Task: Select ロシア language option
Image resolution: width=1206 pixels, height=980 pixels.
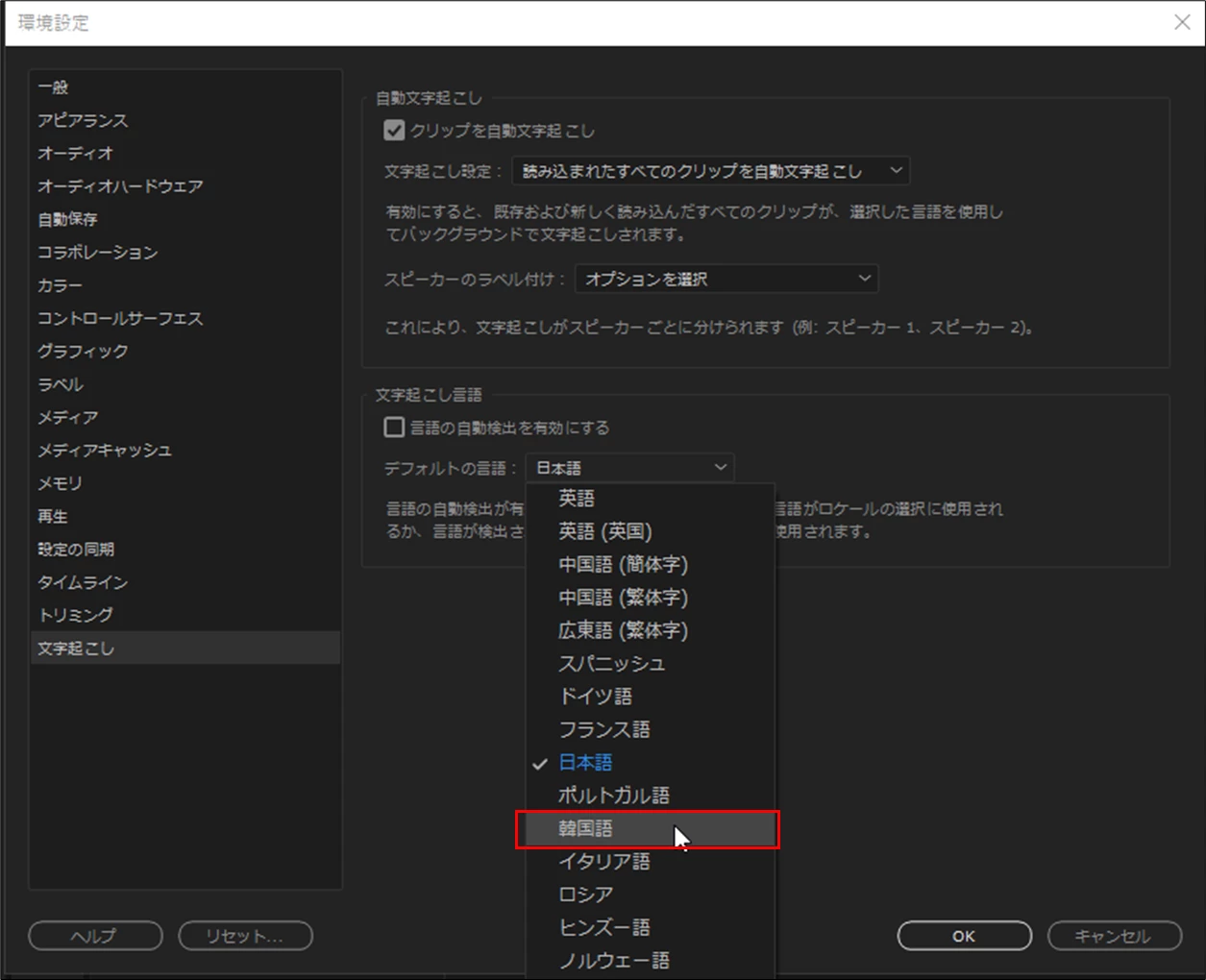Action: tap(651, 894)
